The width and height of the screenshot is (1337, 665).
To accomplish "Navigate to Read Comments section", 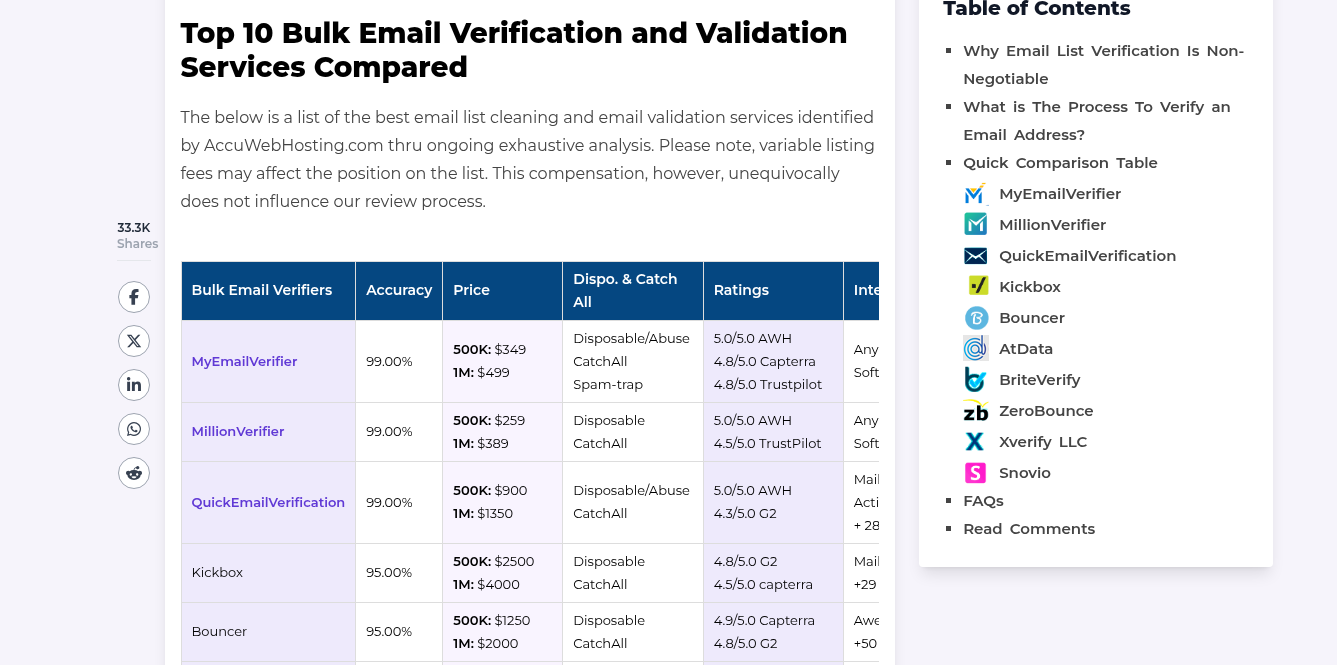I will [1029, 529].
